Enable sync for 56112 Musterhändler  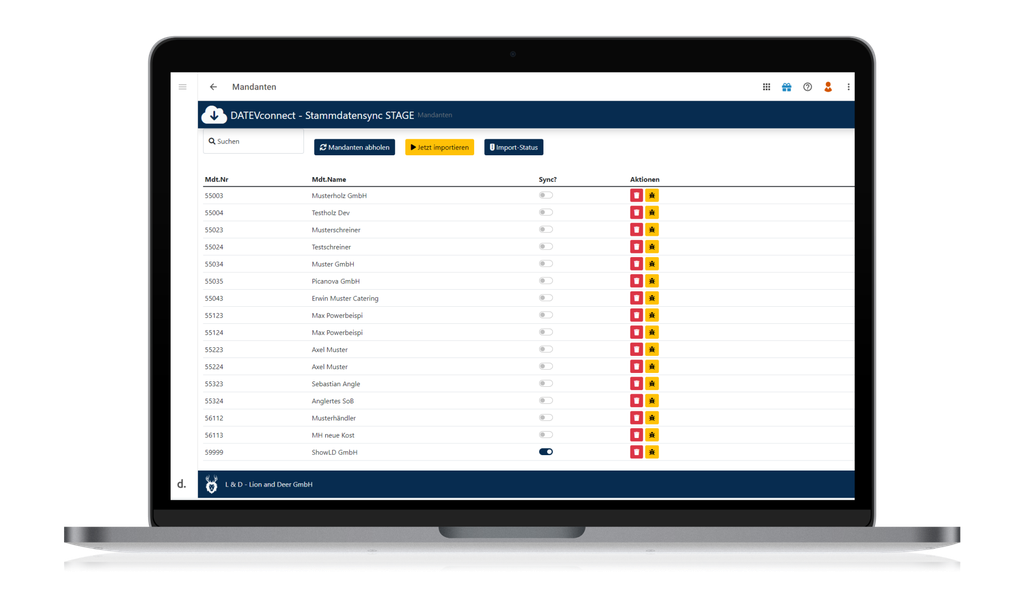546,417
